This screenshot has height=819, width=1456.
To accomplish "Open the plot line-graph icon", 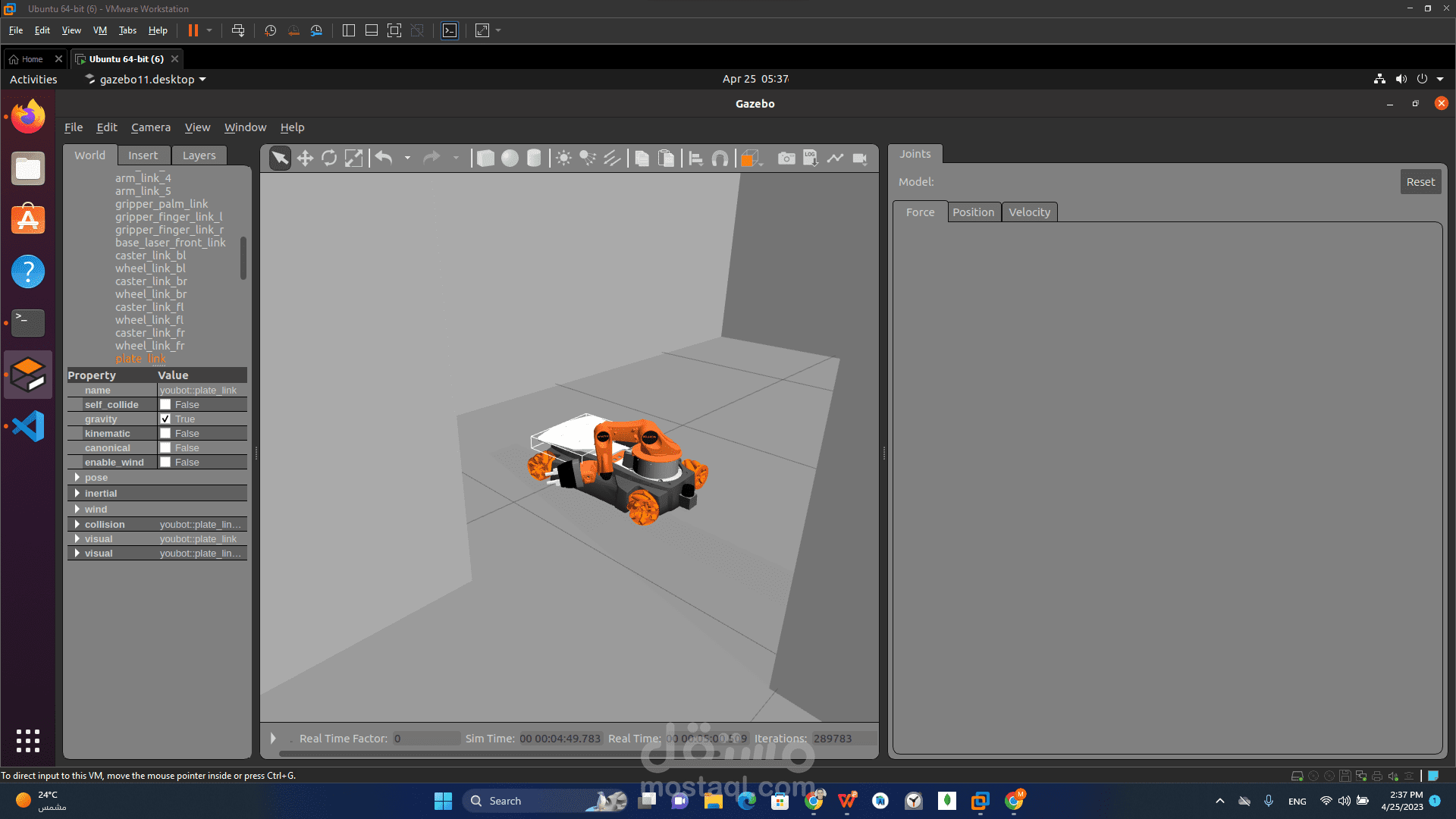I will point(835,158).
